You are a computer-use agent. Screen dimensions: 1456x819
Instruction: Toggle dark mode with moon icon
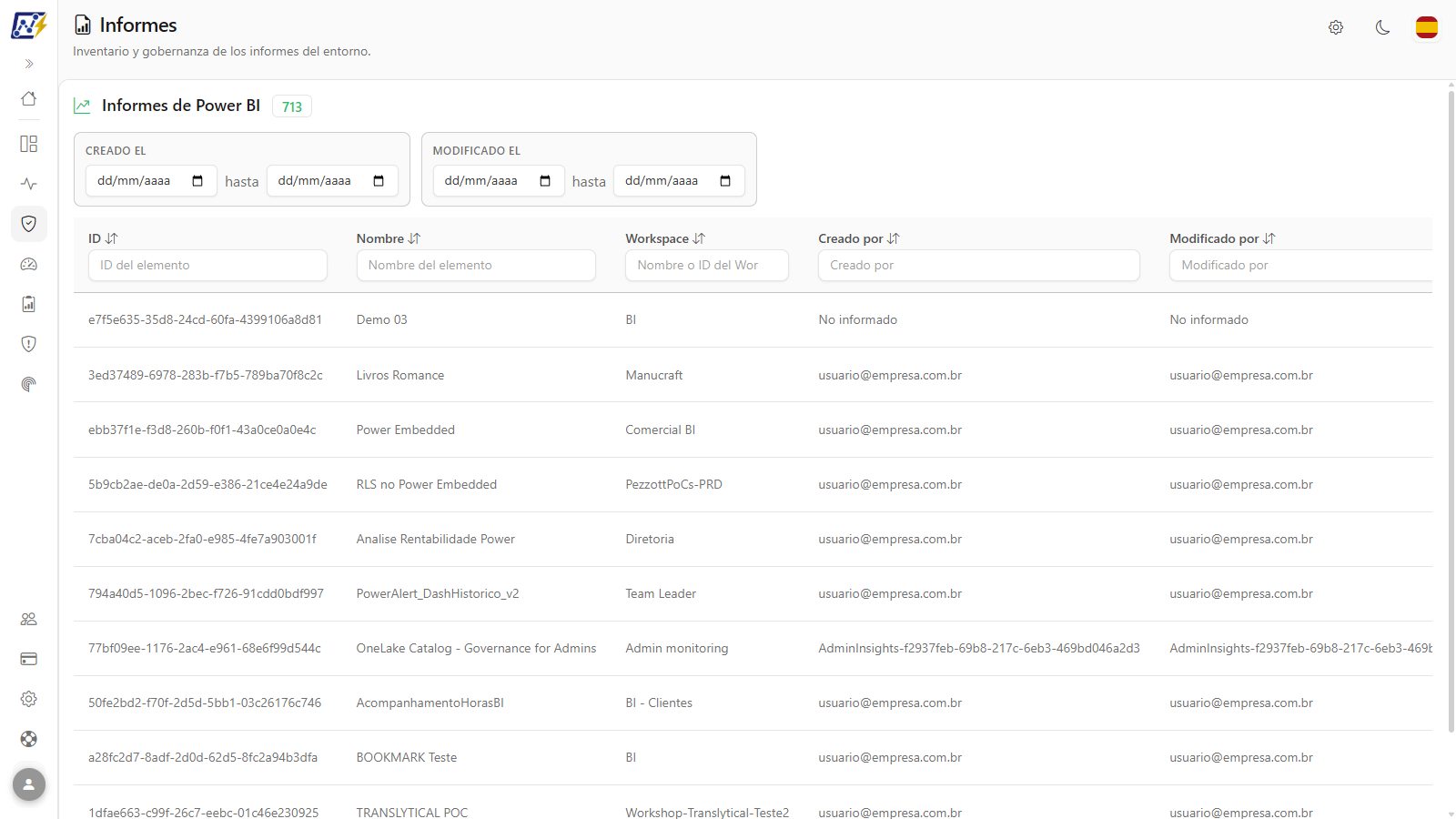pyautogui.click(x=1383, y=27)
